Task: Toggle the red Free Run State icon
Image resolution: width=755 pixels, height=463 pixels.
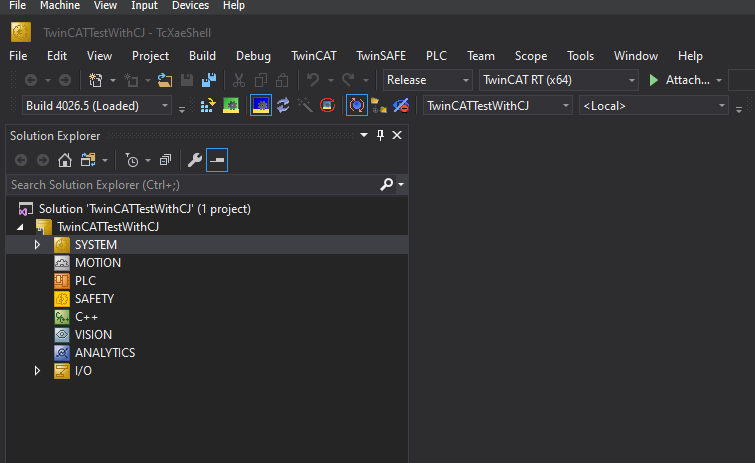Action: pos(327,105)
